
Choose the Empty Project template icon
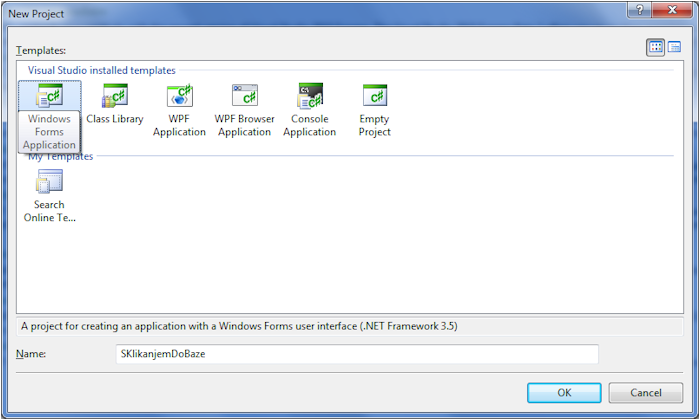tap(375, 96)
